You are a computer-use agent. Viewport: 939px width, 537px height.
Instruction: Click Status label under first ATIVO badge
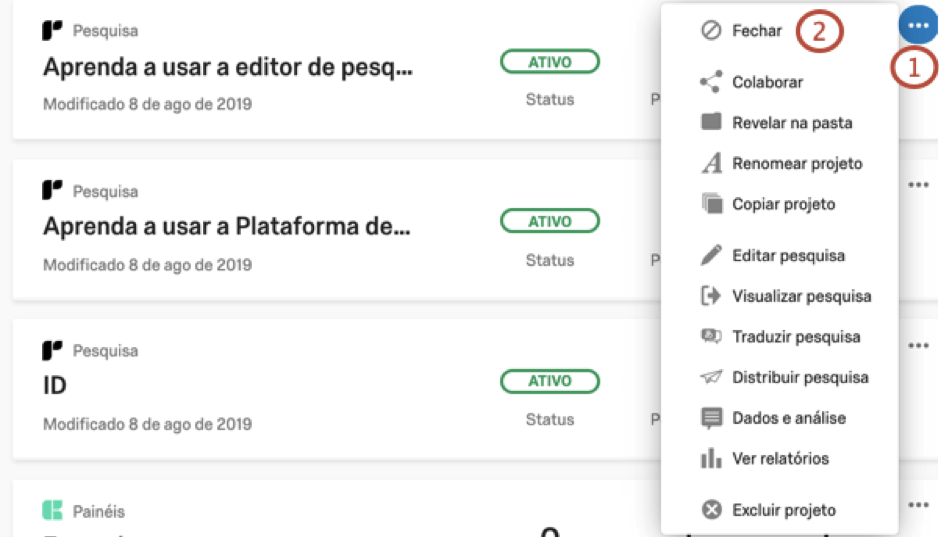coord(550,99)
